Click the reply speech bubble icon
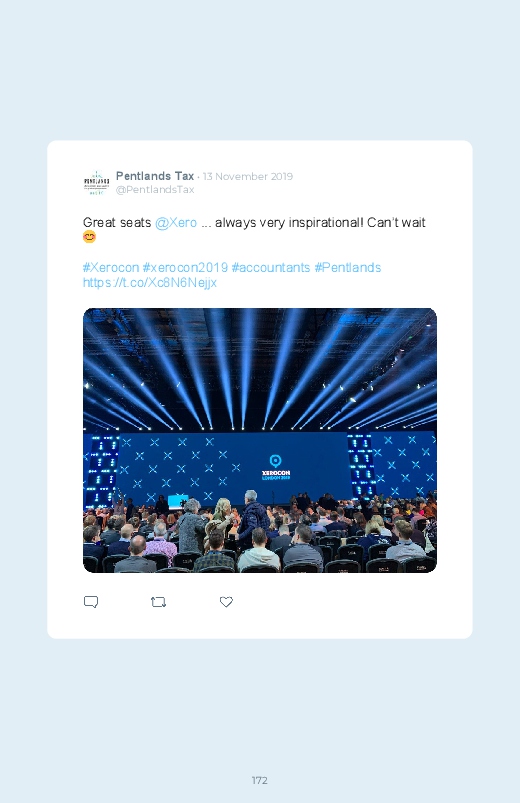 91,602
